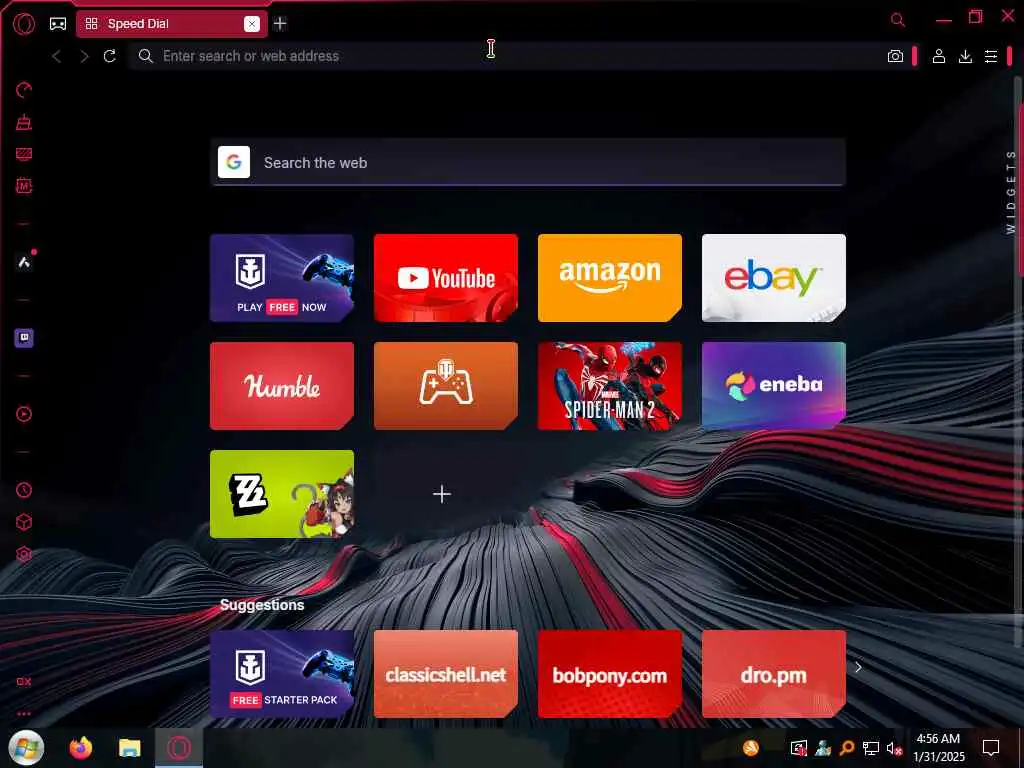Open the Free Starter Pack suggestion

(282, 674)
